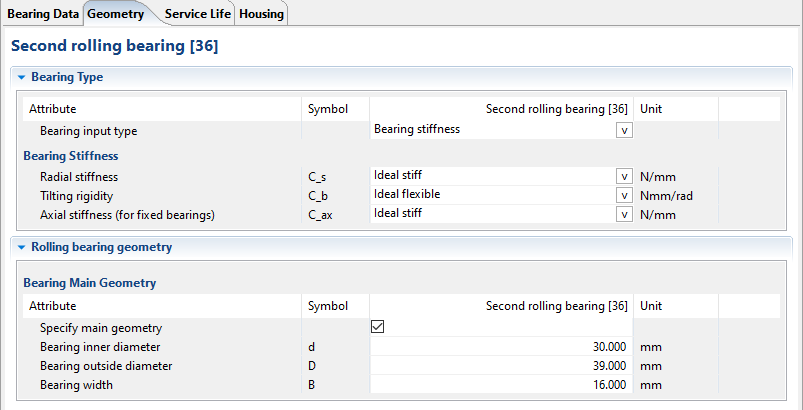Click the 'Ideal stiff' axial stiffness value
This screenshot has height=410, width=803.
(398, 213)
